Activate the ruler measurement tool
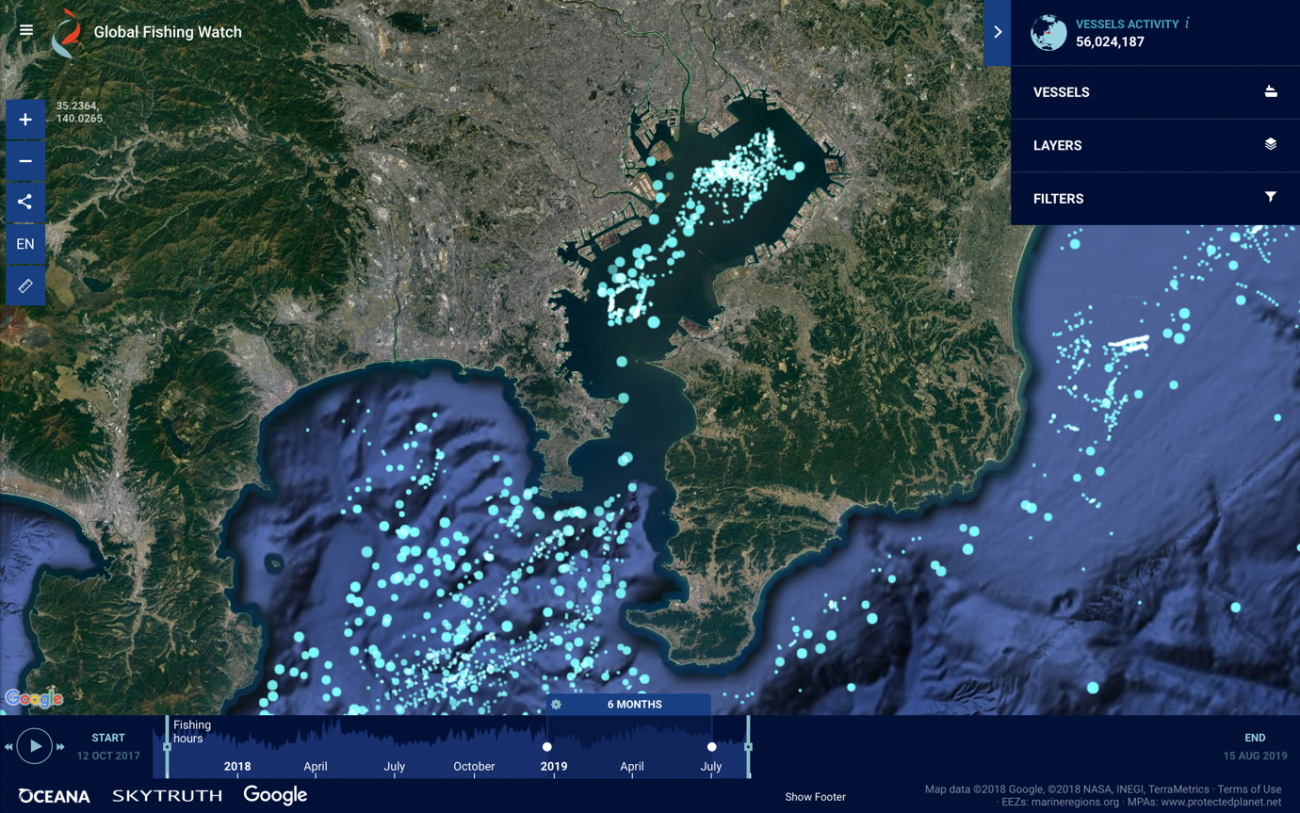Viewport: 1300px width, 813px height. 25,286
